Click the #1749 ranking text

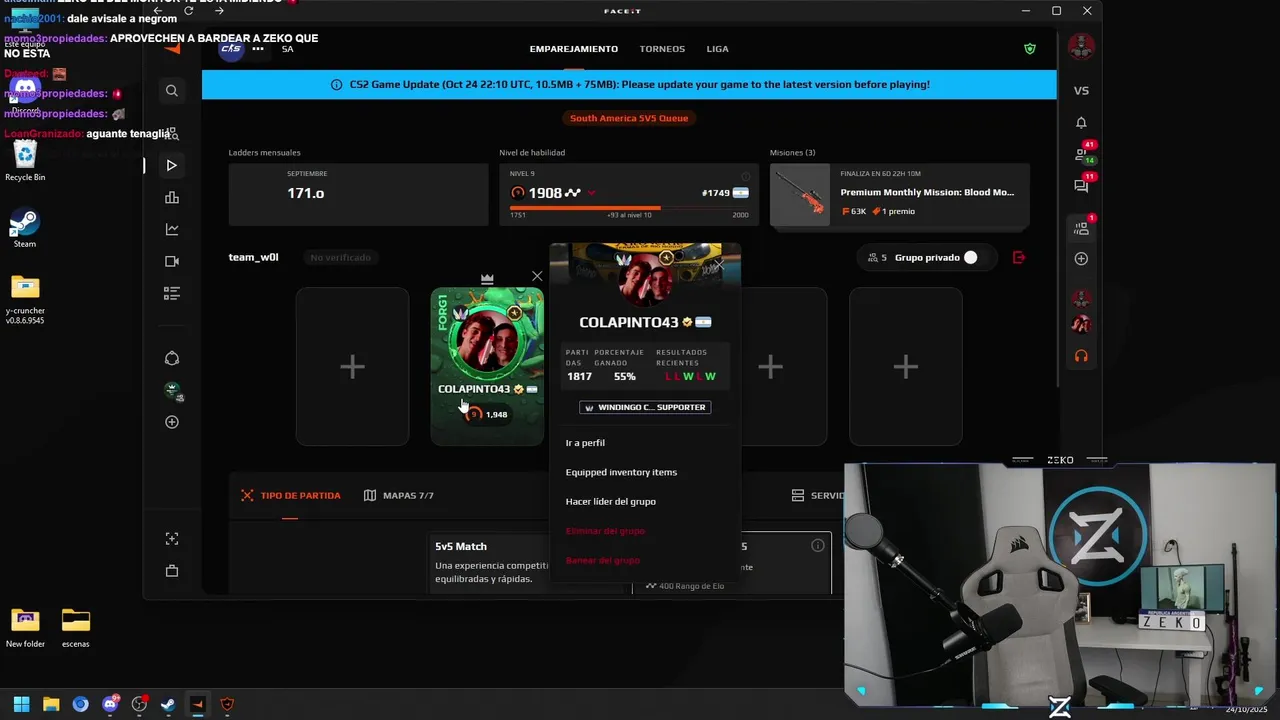(x=716, y=193)
